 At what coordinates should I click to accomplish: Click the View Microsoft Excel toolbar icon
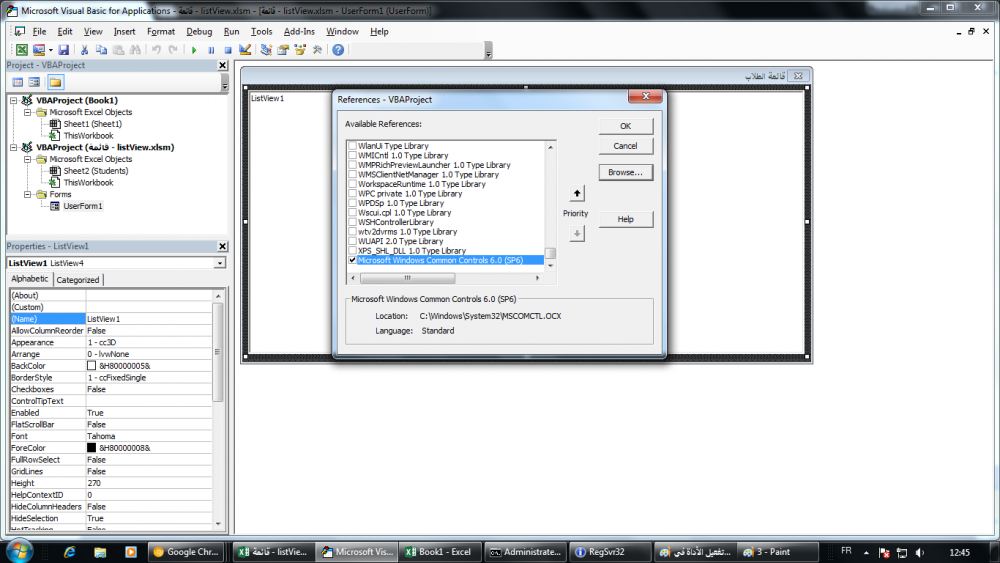(x=22, y=50)
